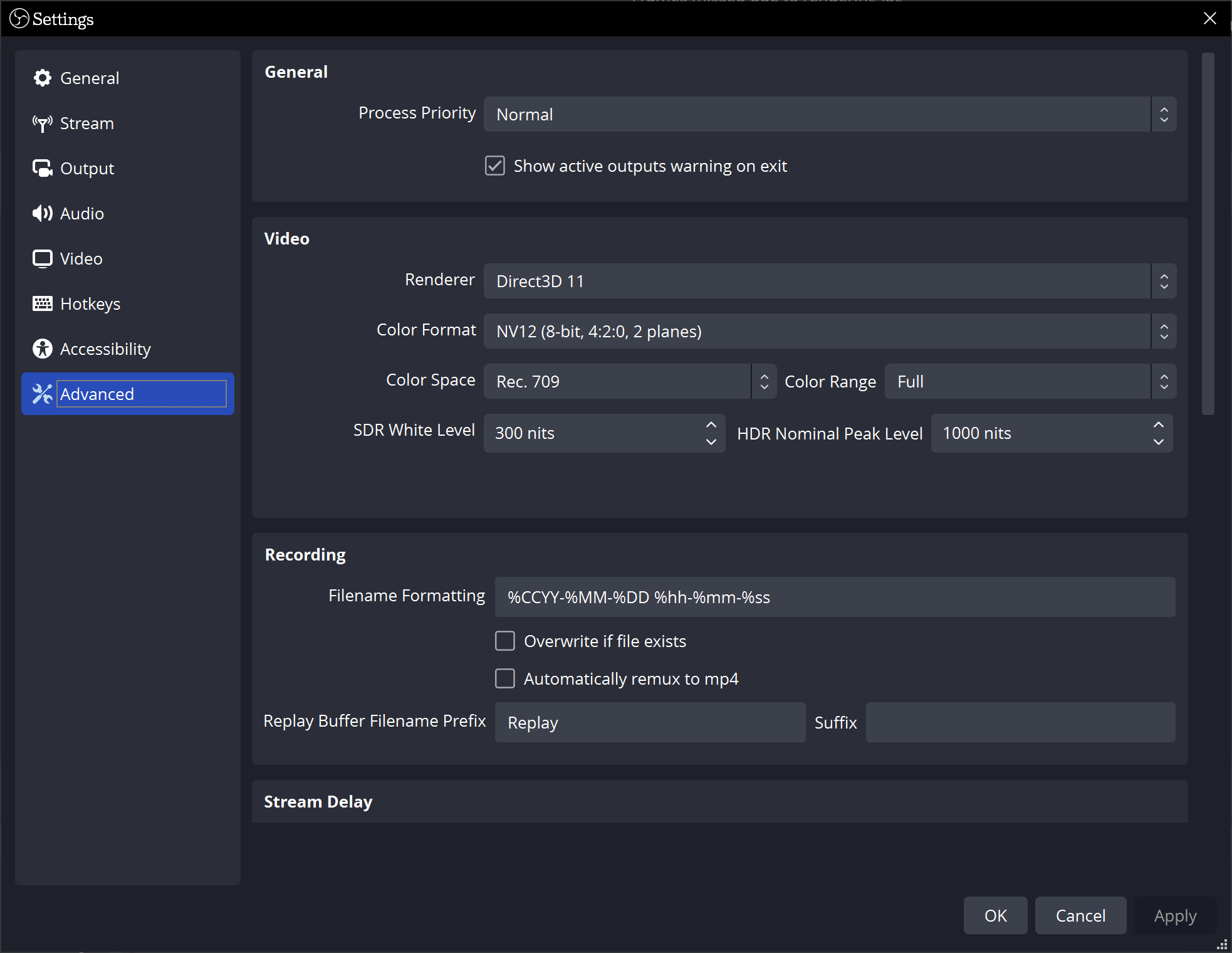Increase SDR White Level with the stepper
Viewport: 1232px width, 953px height.
[x=711, y=425]
